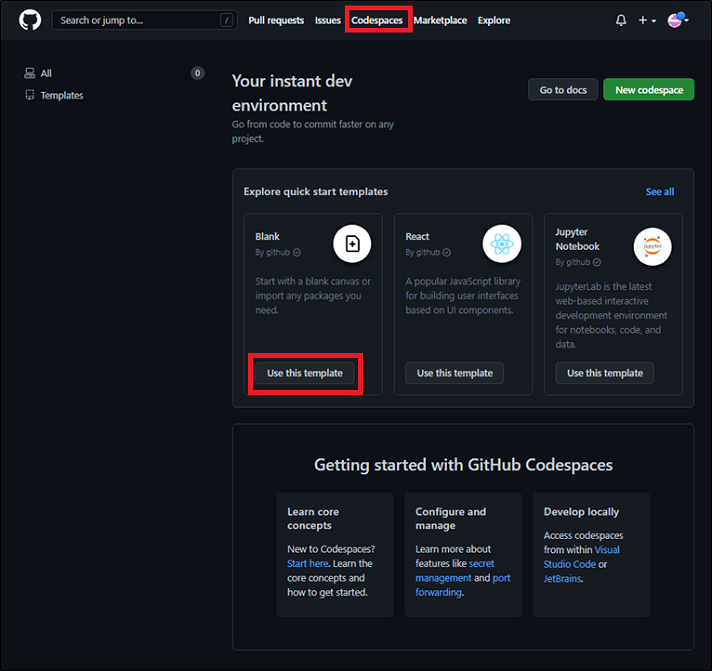Use the Jupyter Notebook template
The height and width of the screenshot is (671, 712).
point(605,373)
